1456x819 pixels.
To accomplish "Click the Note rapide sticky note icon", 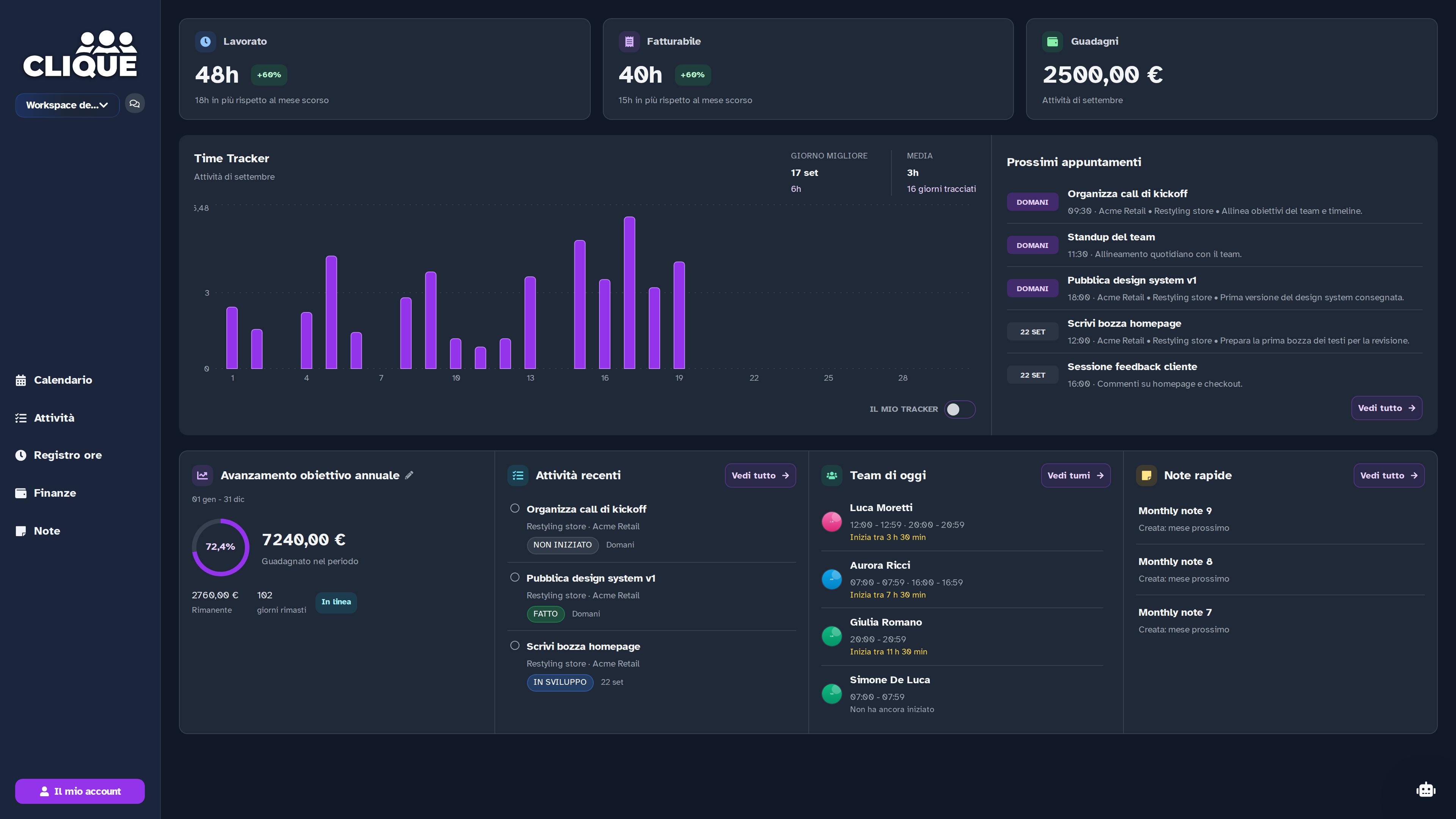I will coord(1146,475).
